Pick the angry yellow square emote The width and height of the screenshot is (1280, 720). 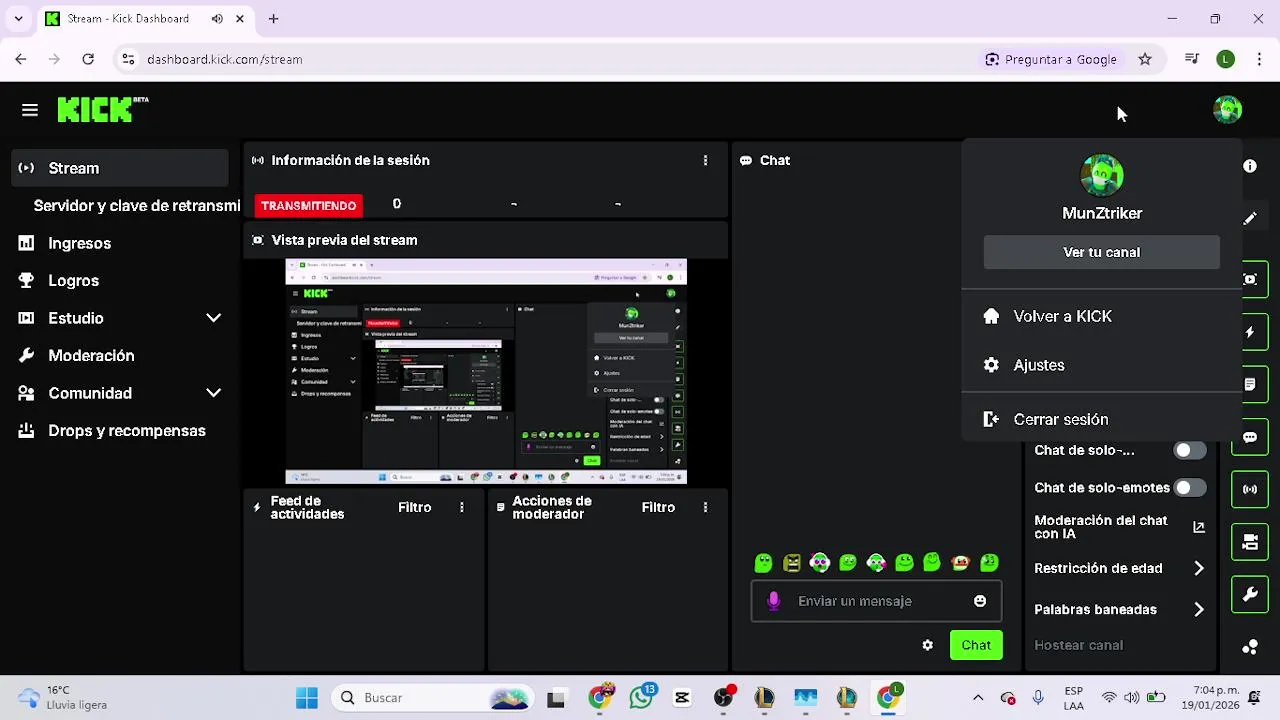click(792, 563)
